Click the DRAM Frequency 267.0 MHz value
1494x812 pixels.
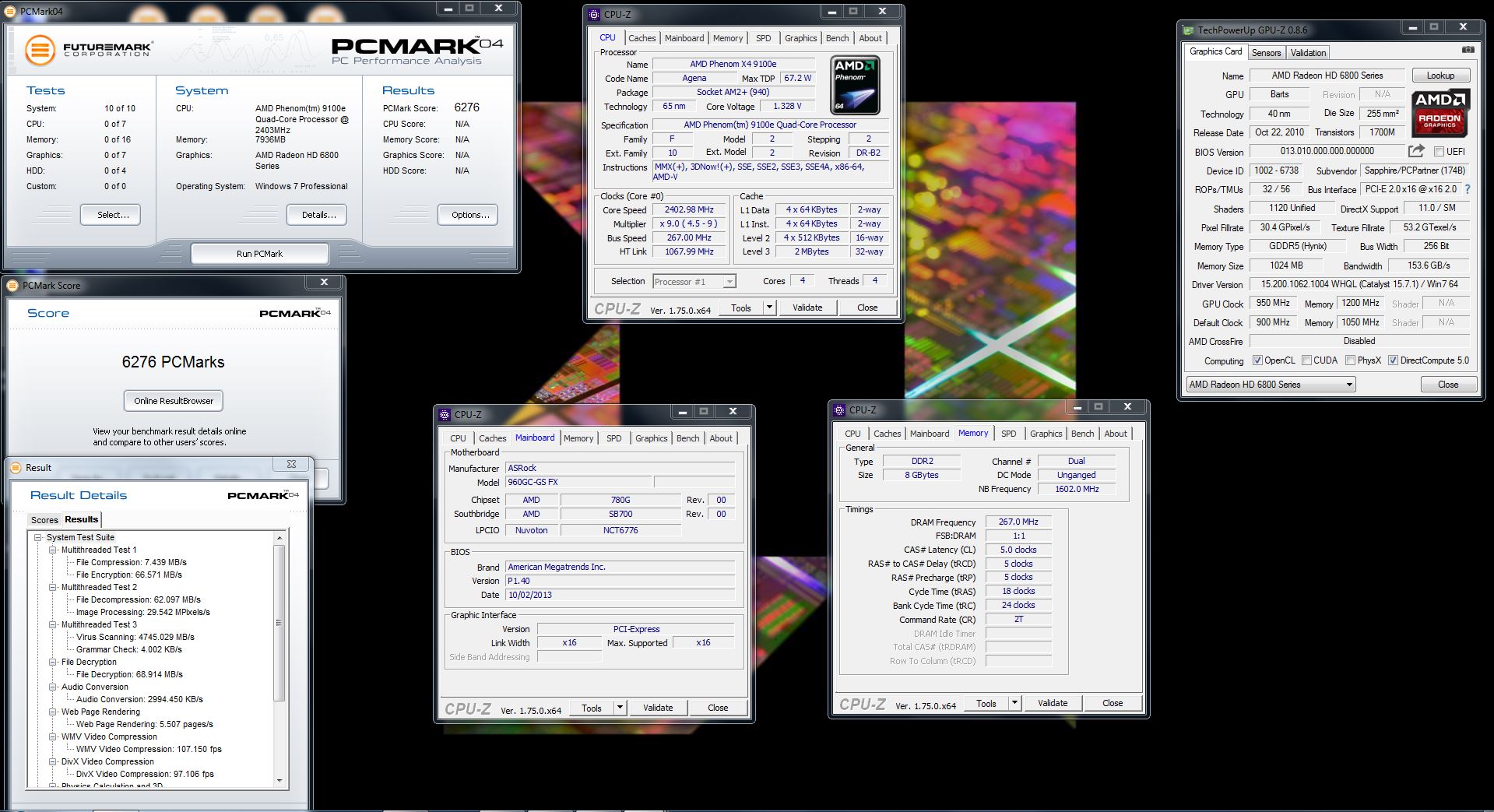(x=1018, y=522)
